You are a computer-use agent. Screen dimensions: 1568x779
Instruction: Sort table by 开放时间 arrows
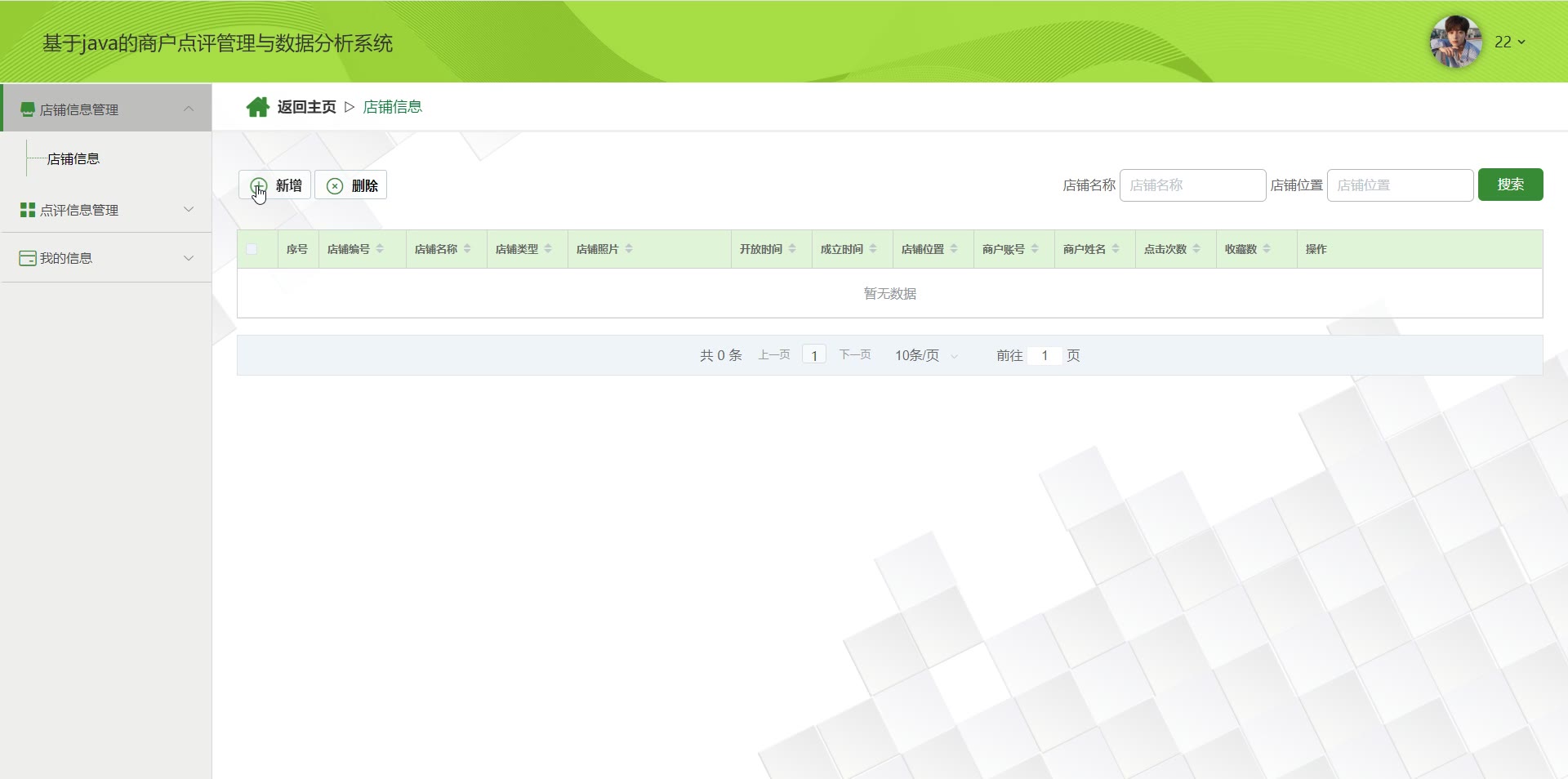pyautogui.click(x=792, y=249)
